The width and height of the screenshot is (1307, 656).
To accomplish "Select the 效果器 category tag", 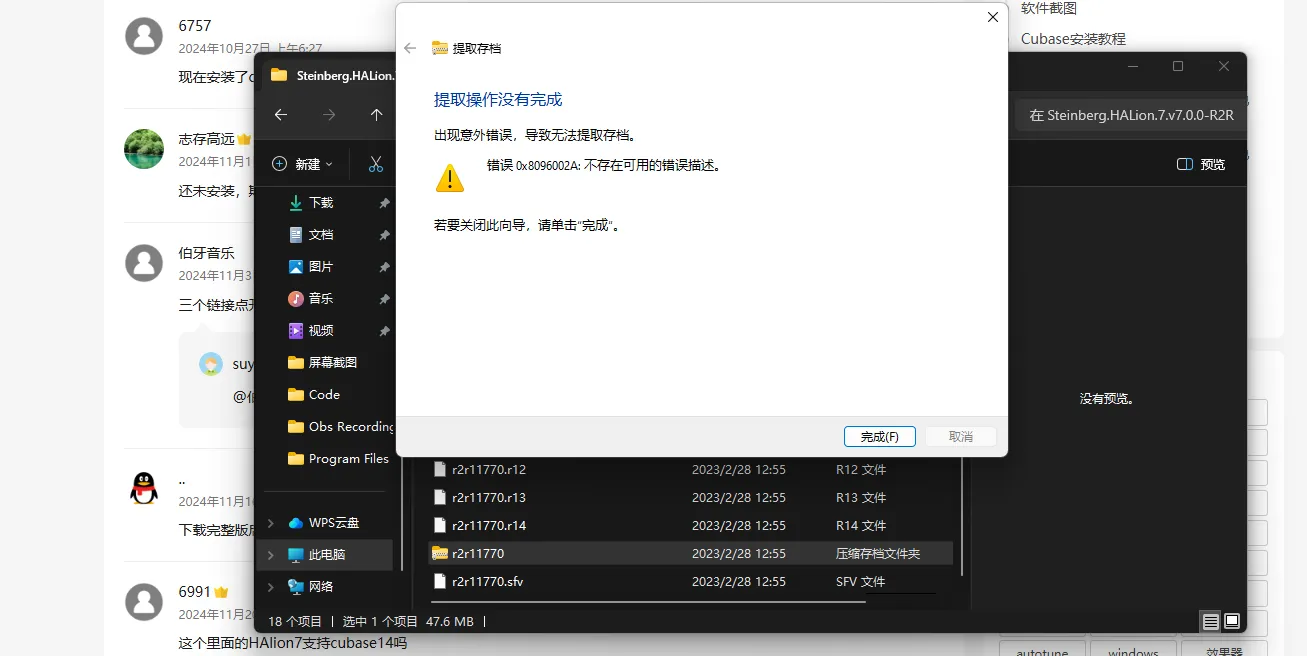I will (1225, 650).
